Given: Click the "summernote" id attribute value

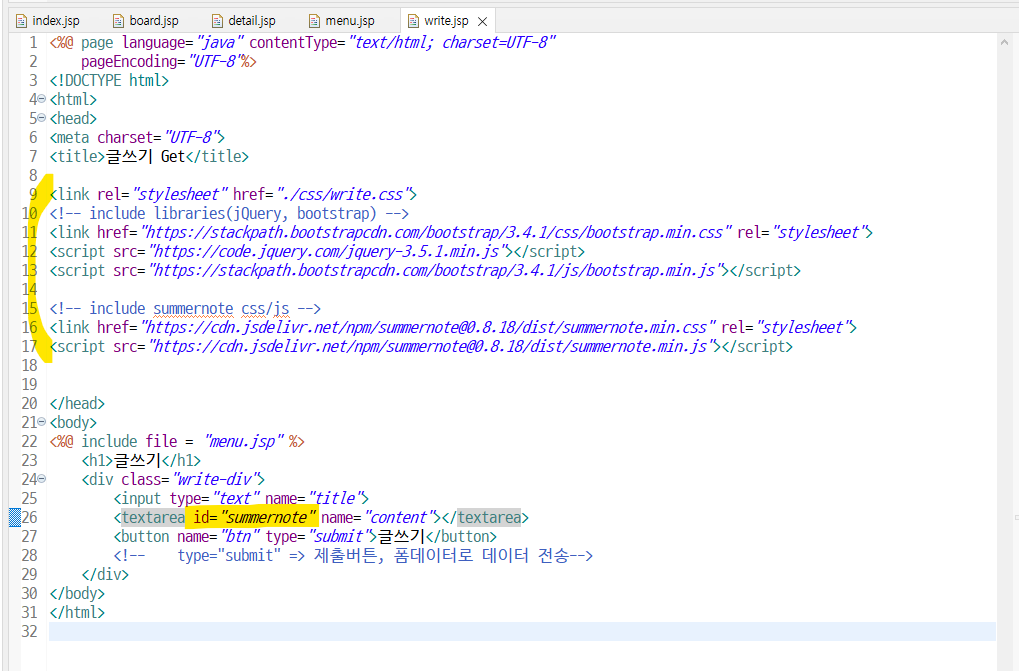Looking at the screenshot, I should point(268,518).
